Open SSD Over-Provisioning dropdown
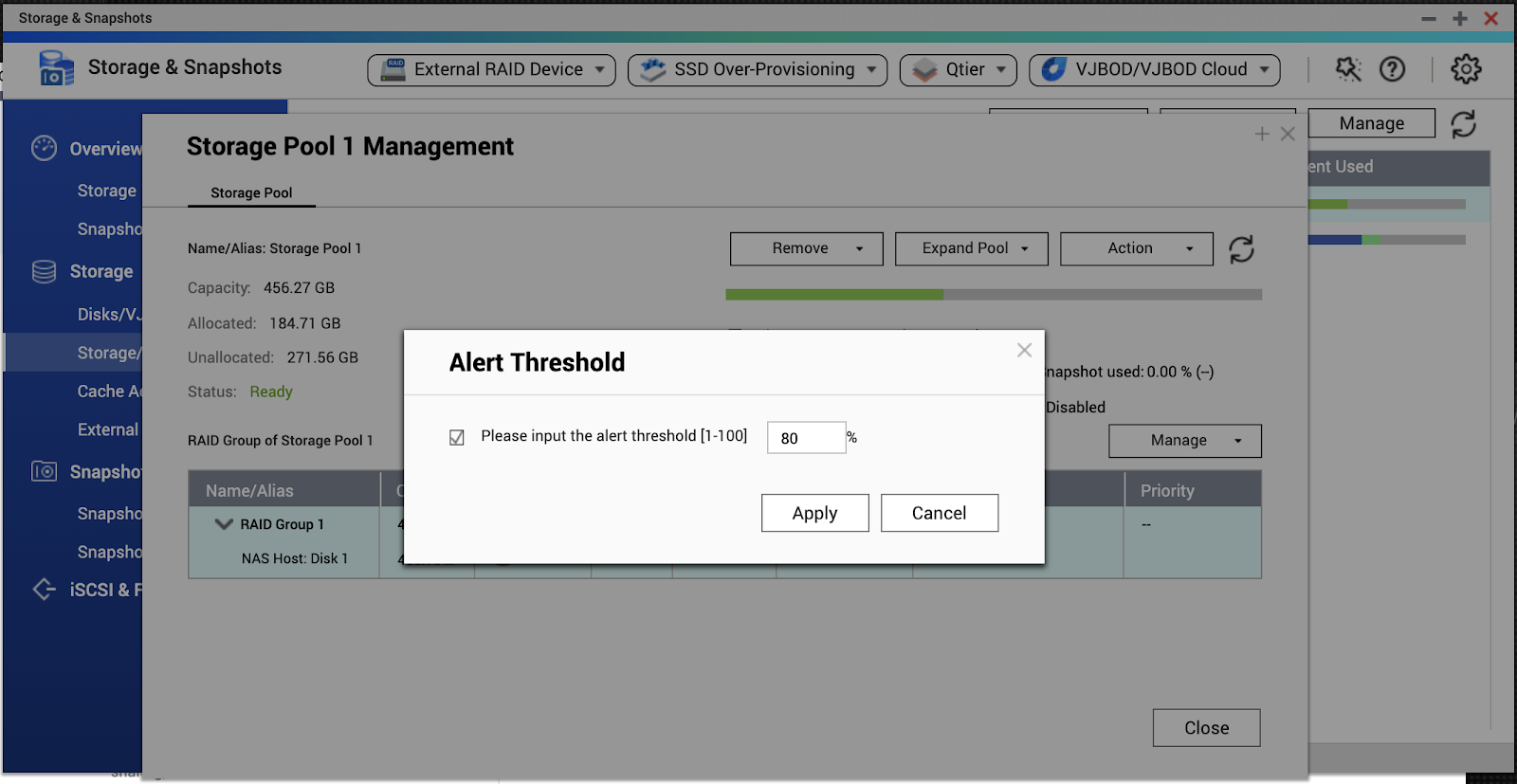This screenshot has width=1517, height=784. tap(758, 70)
